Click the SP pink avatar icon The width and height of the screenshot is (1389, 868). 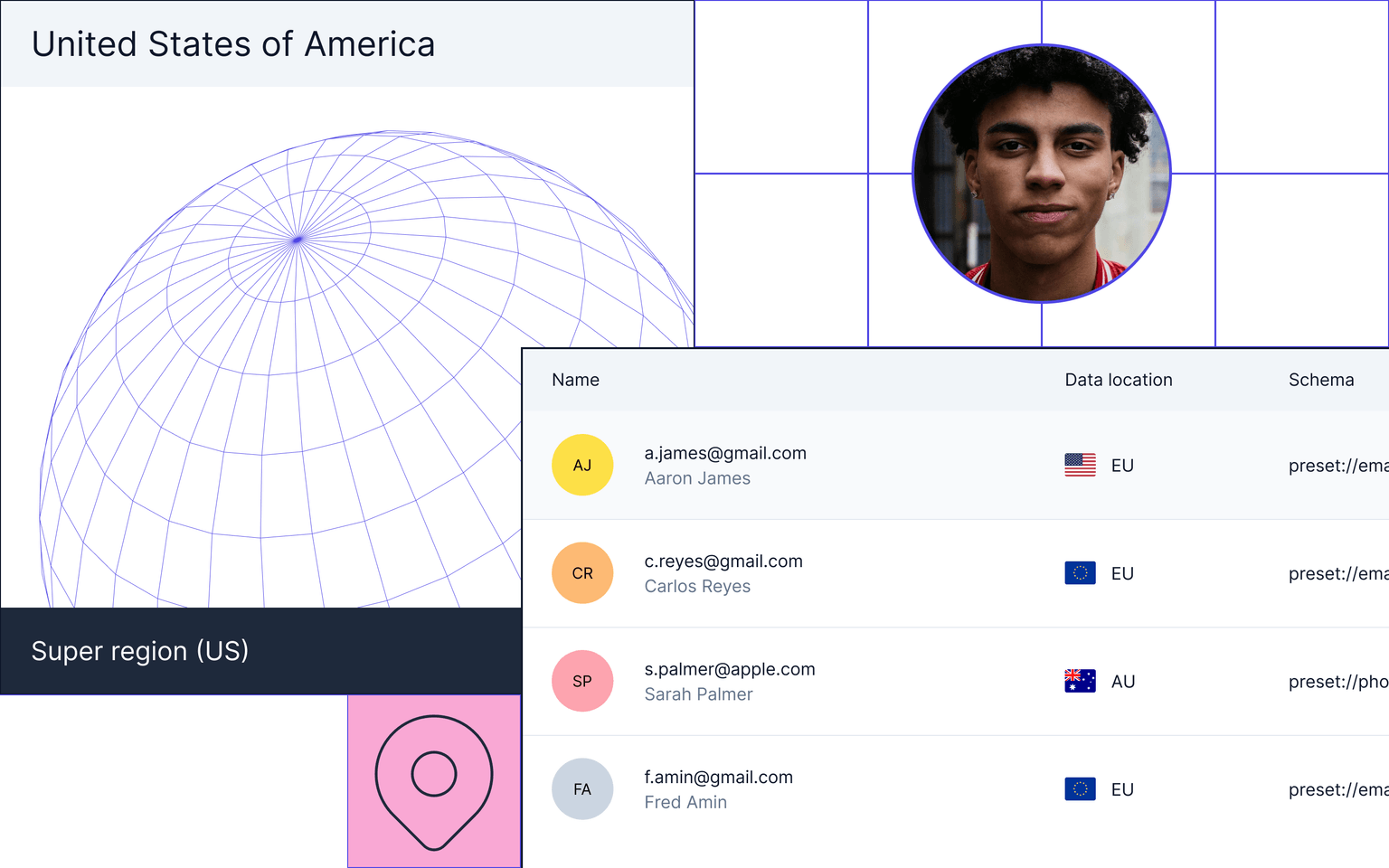click(x=582, y=681)
